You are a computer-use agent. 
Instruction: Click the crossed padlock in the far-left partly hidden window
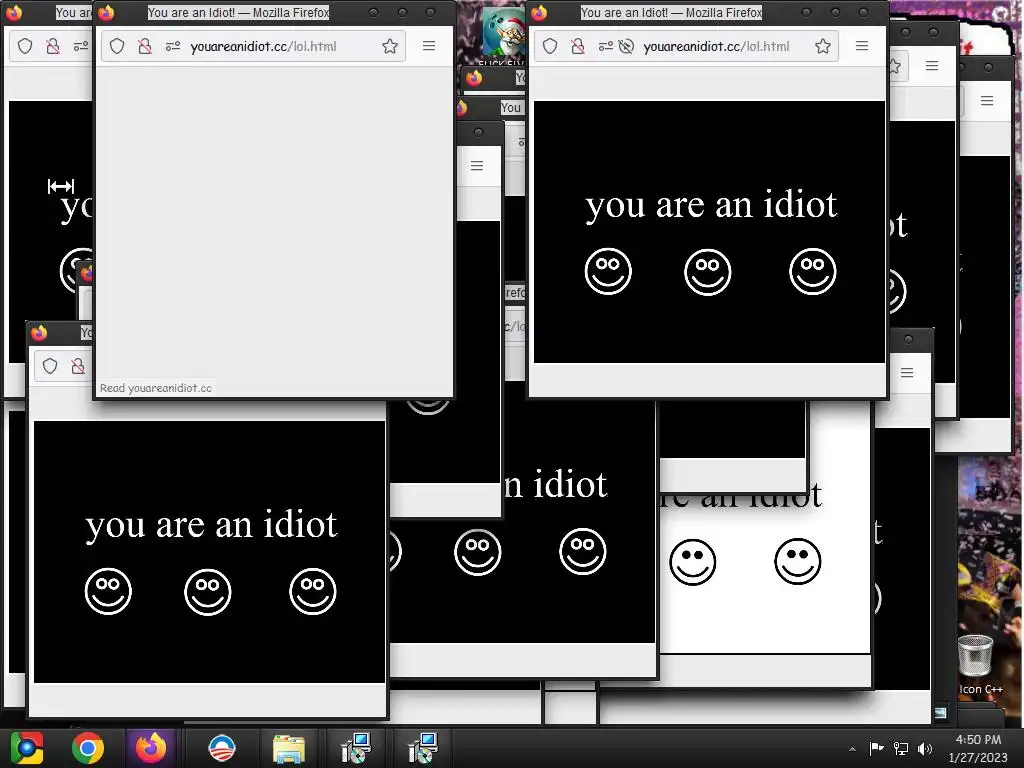point(53,46)
